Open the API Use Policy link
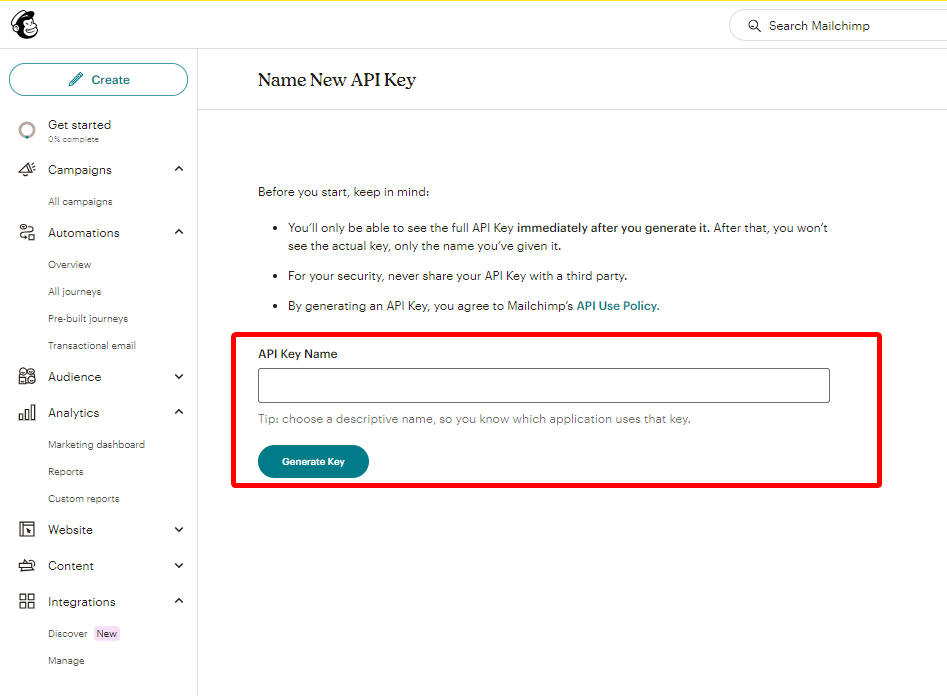 point(617,306)
